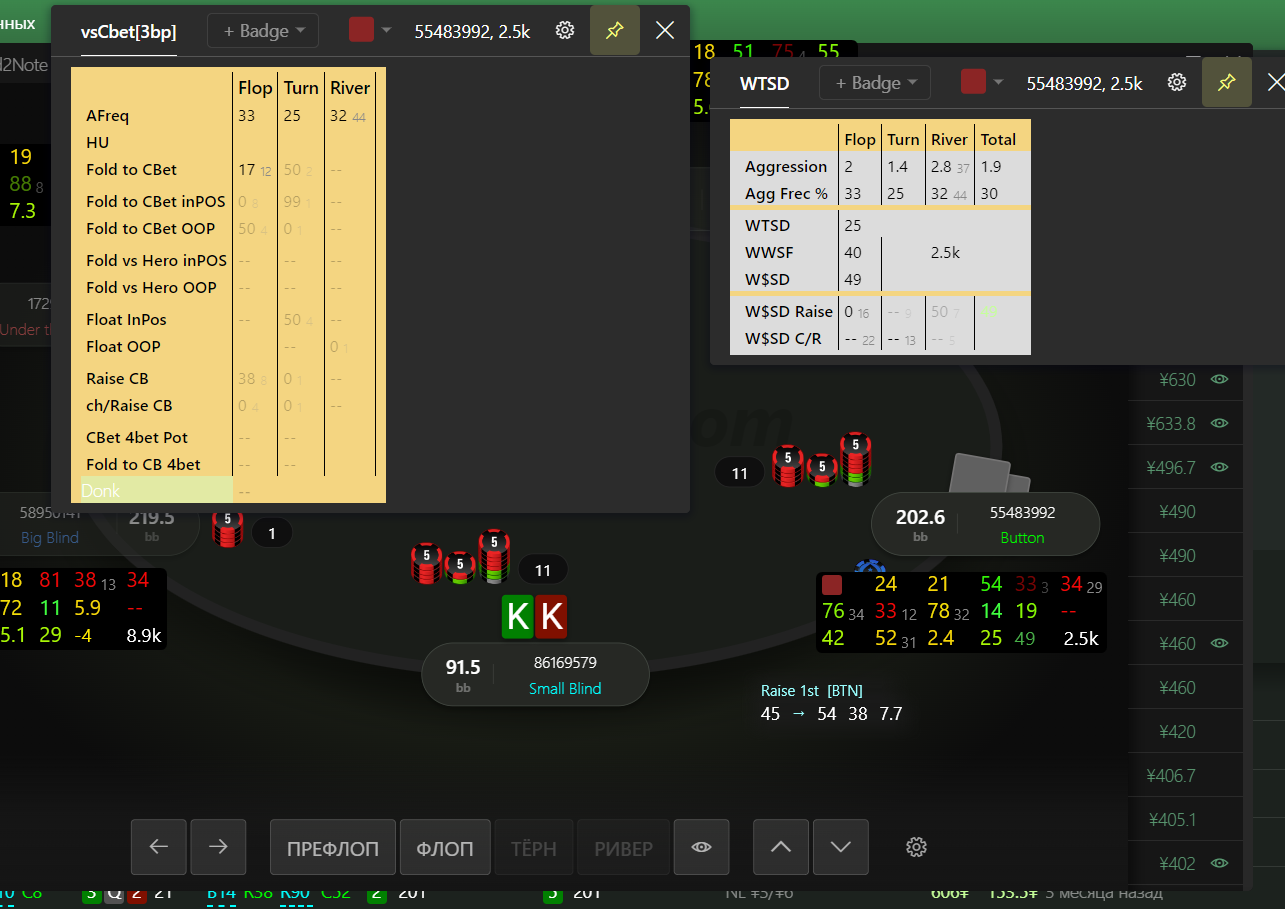
Task: Toggle eye icon next to ¥633.8
Action: [x=1219, y=423]
